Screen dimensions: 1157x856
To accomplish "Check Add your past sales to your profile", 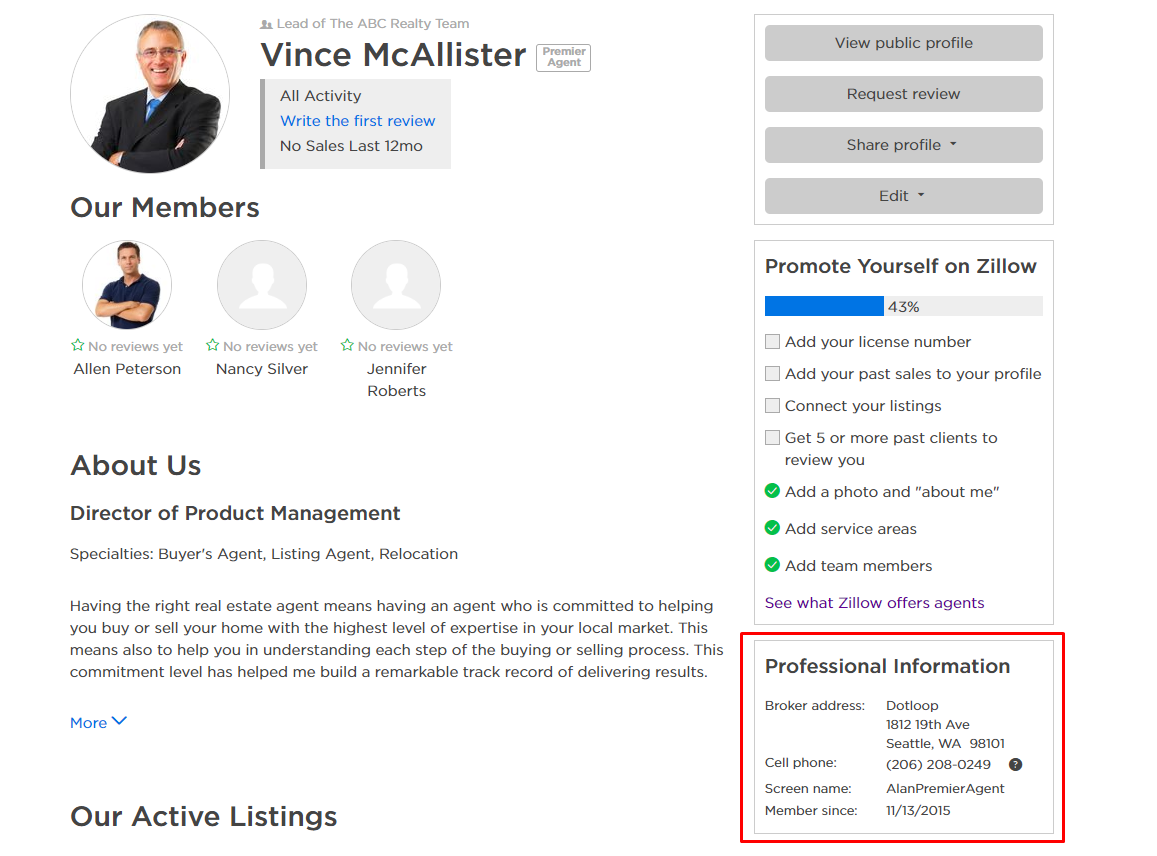I will pos(772,374).
